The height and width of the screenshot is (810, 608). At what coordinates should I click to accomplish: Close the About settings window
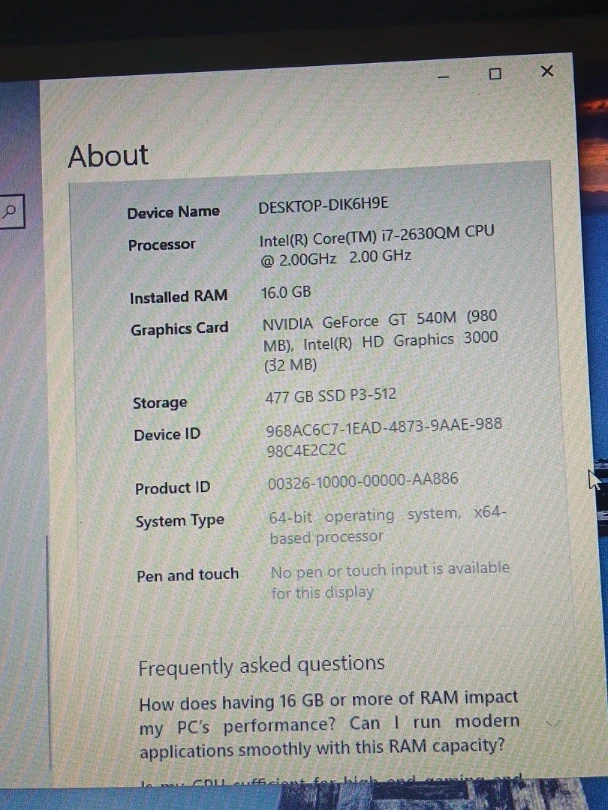click(x=546, y=71)
